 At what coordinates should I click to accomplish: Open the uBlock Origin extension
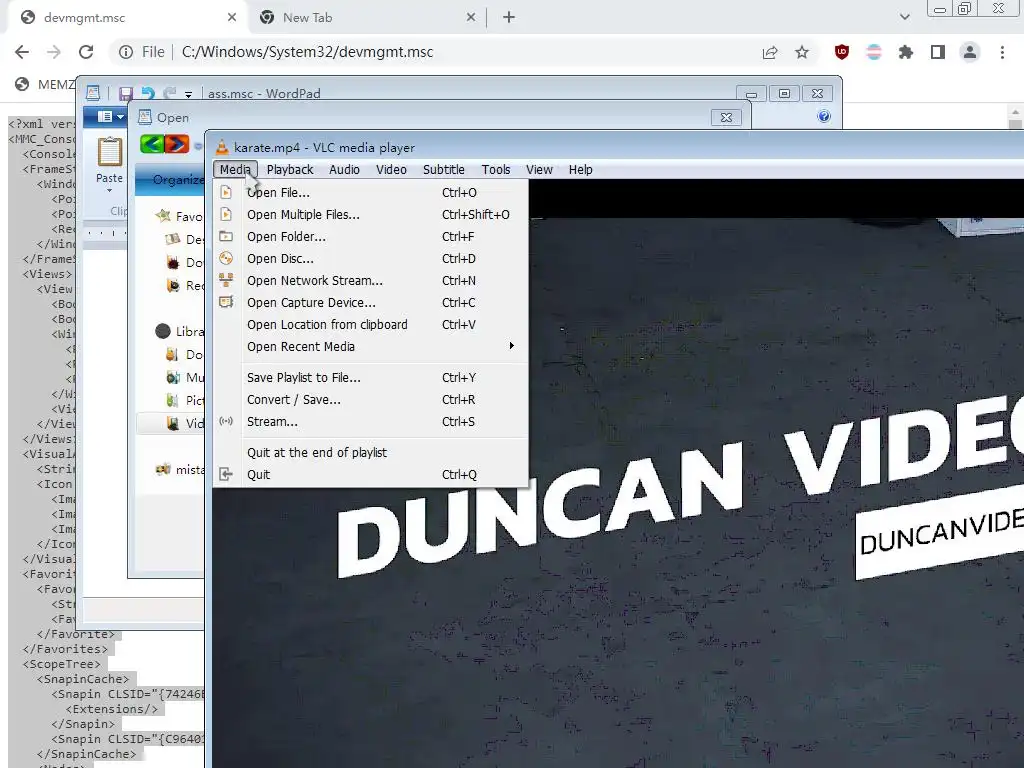(x=842, y=52)
